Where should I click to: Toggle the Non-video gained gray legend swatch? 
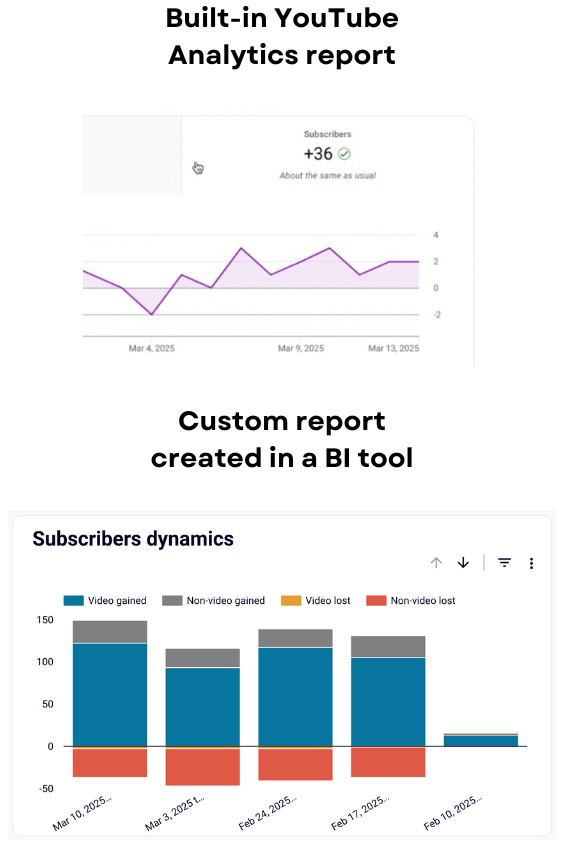pos(172,601)
